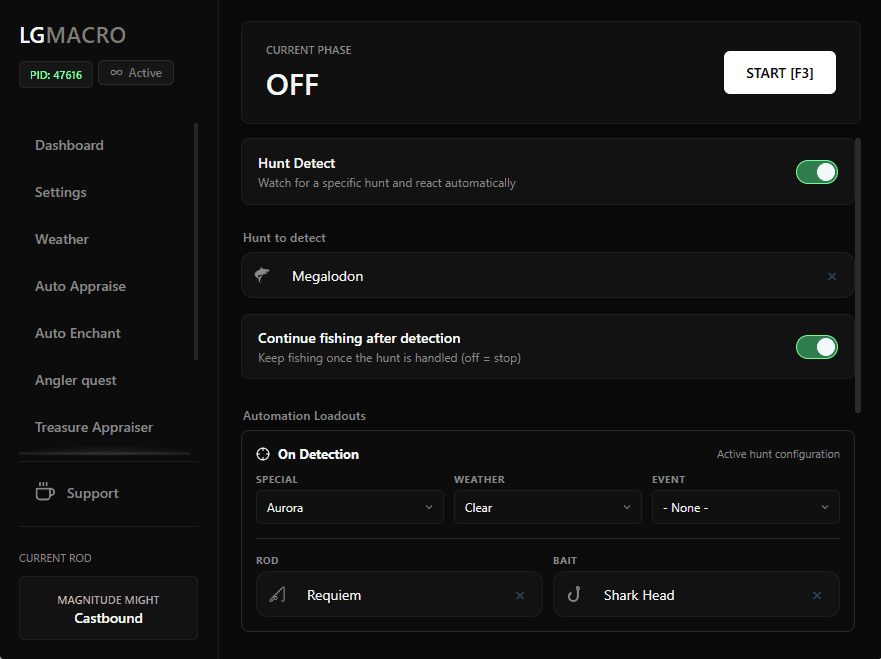Click the hook icon beside Shark Head

pos(574,594)
